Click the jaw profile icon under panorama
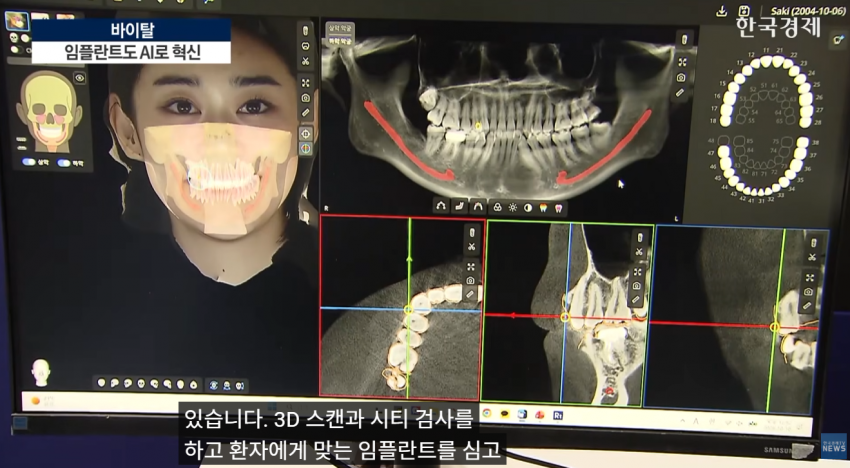 pyautogui.click(x=459, y=206)
